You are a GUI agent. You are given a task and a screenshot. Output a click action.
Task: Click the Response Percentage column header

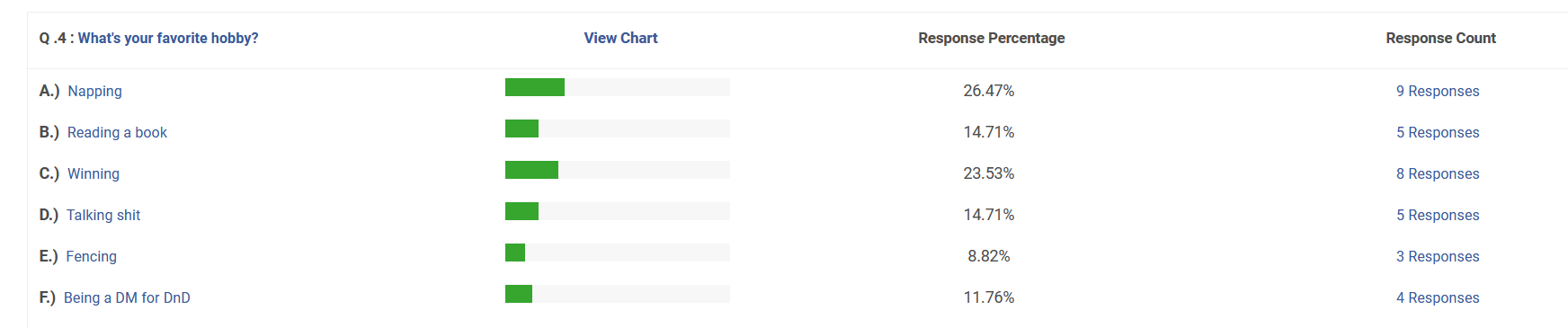(991, 38)
